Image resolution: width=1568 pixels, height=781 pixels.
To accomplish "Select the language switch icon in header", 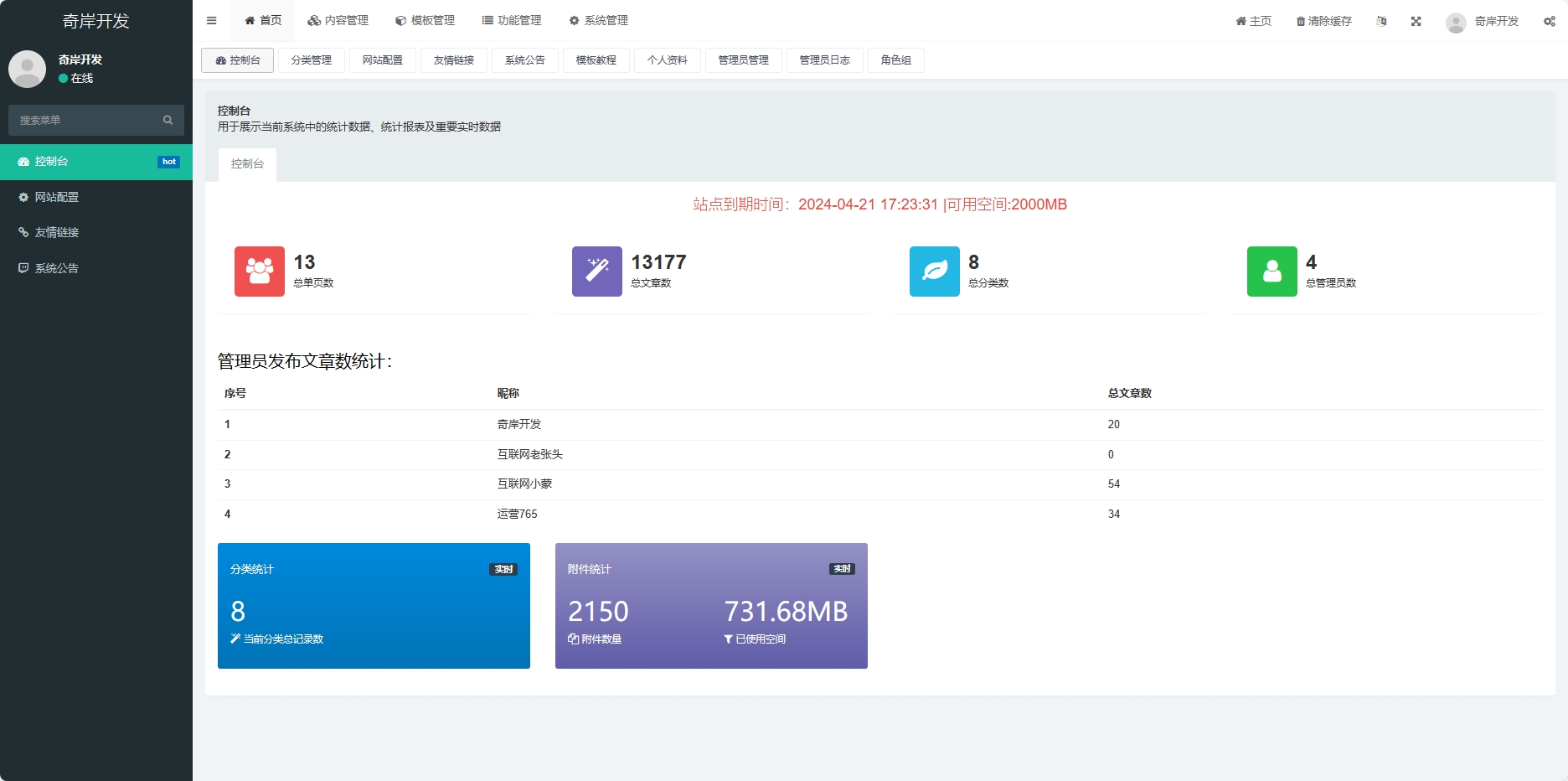I will pos(1382,21).
